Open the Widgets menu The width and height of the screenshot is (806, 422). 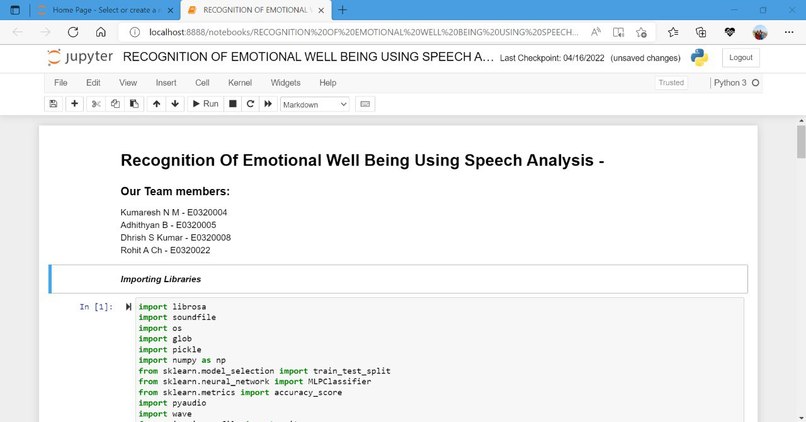285,83
